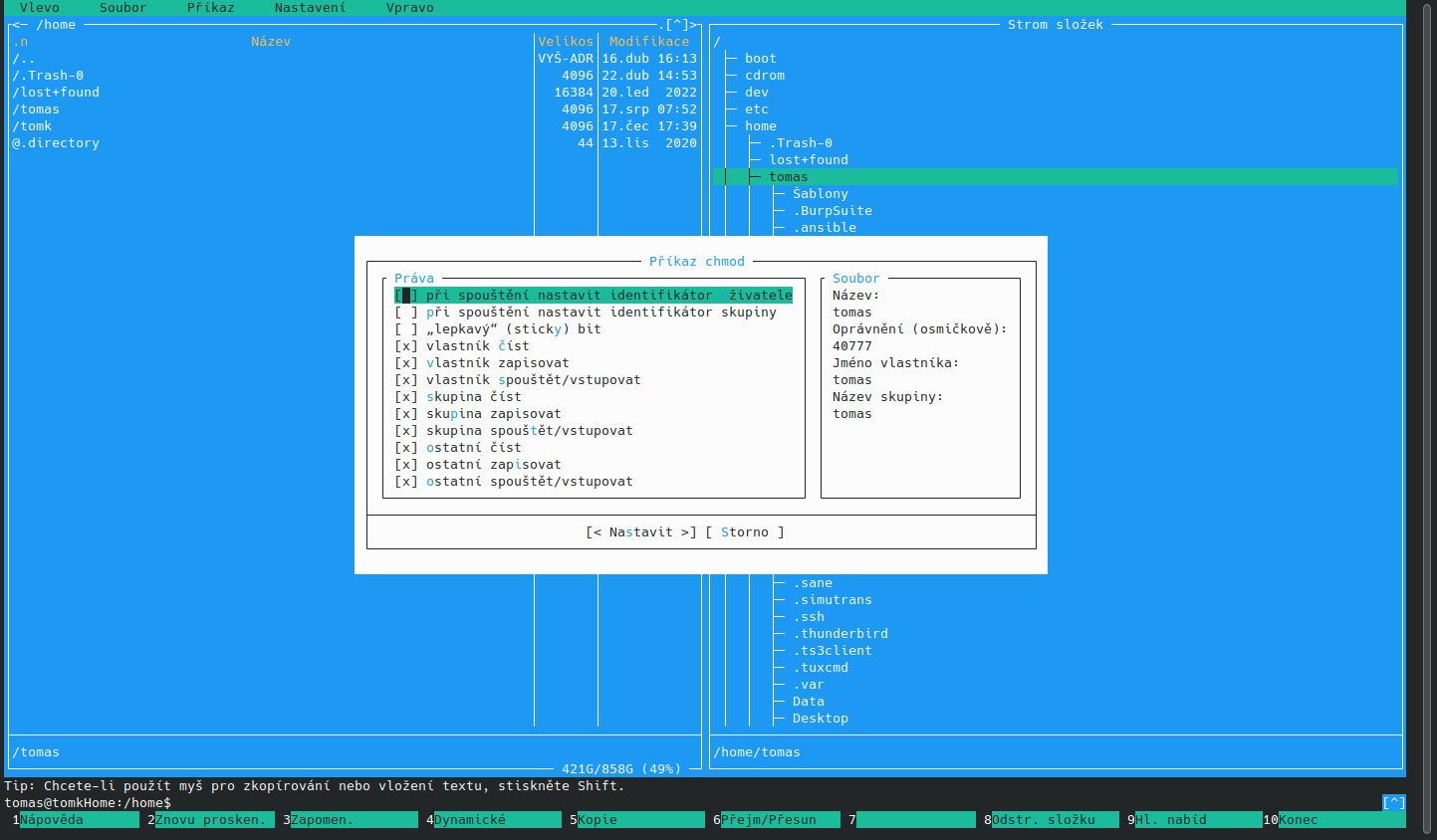Screen dimensions: 1437x840
Task: Select the /.Trash-0 row in left panel
Action: [355, 76]
